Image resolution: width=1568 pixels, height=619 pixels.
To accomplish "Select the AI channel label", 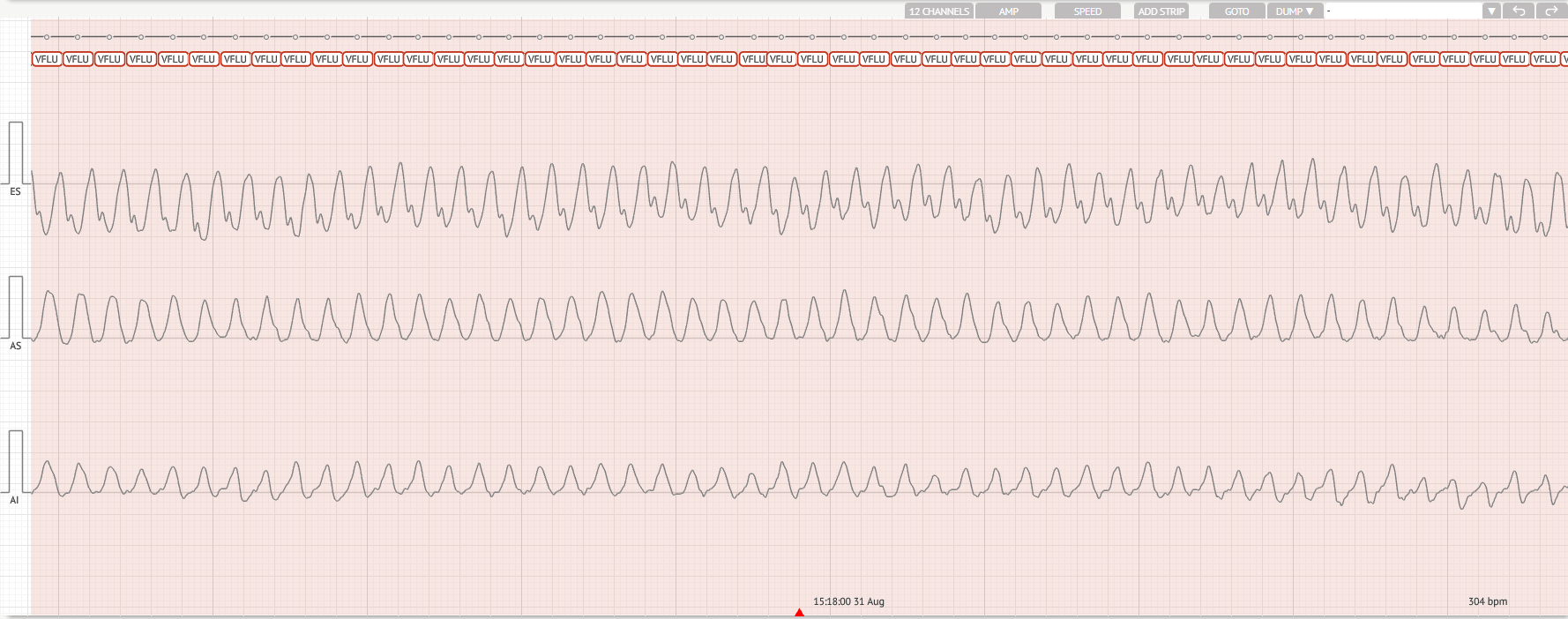I will (14, 500).
